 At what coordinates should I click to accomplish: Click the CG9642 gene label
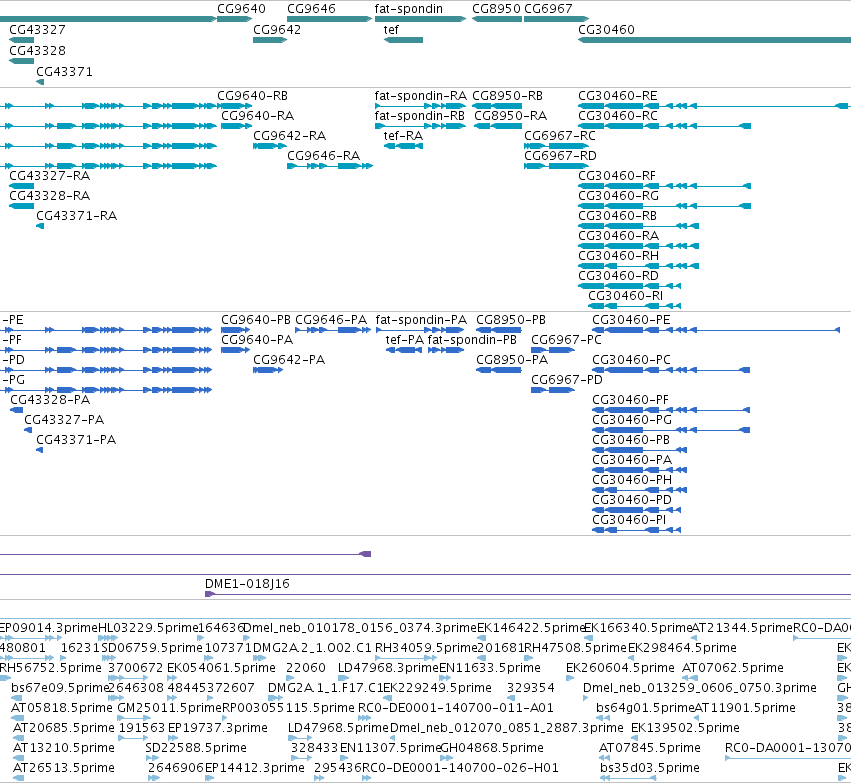point(277,29)
